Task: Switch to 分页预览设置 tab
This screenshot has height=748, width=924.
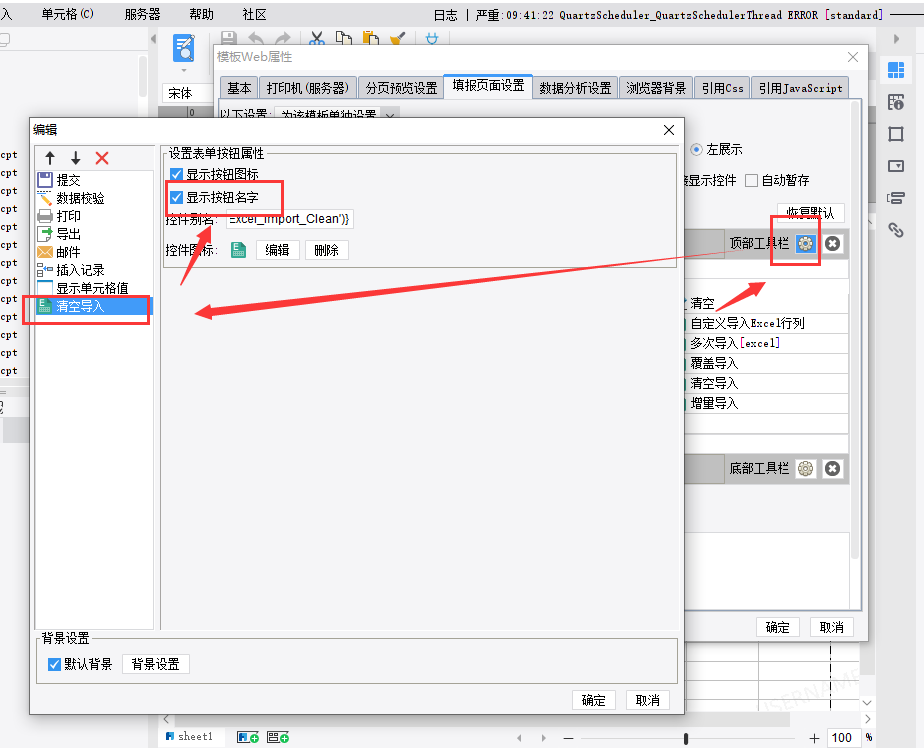Action: [x=401, y=88]
